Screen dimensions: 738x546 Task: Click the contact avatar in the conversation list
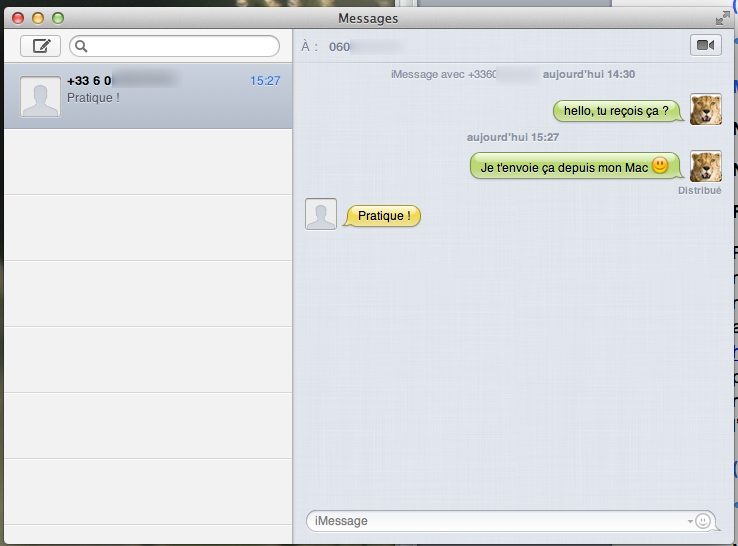tap(40, 97)
